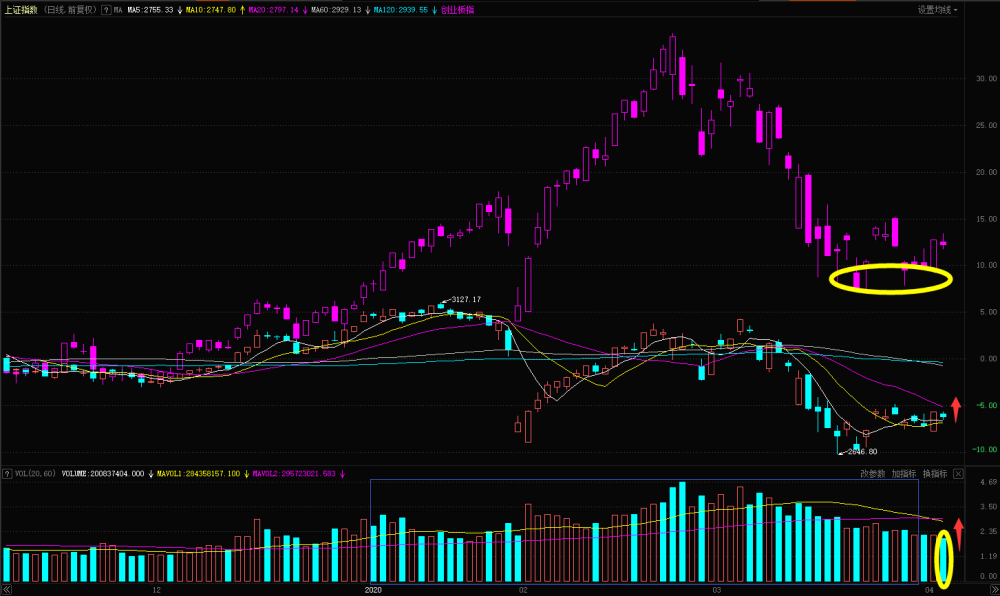Viewport: 1000px width, 596px height.
Task: Click the MA120:2939.55 readout
Action: [x=401, y=10]
